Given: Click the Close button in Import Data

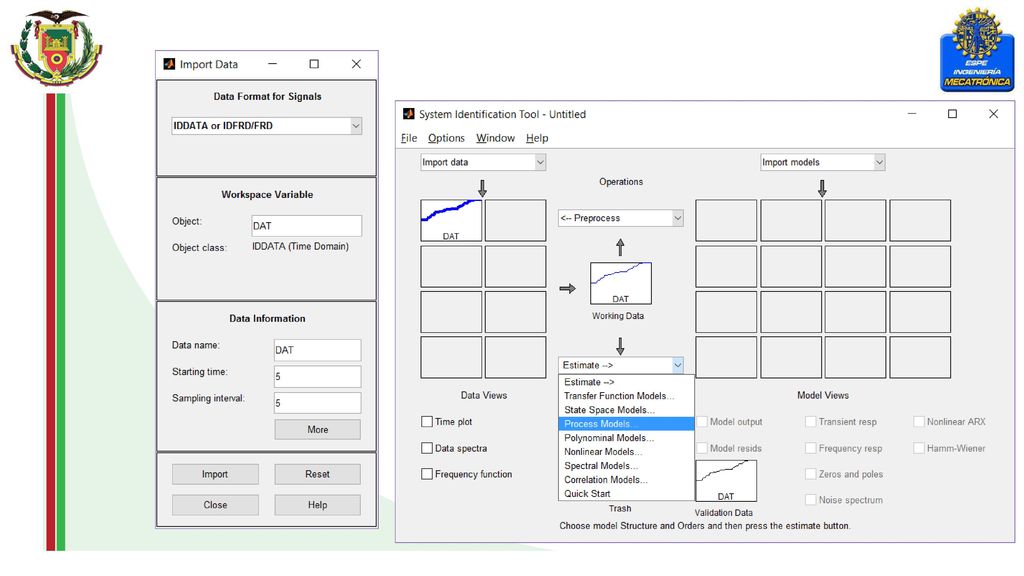Looking at the screenshot, I should pyautogui.click(x=215, y=505).
